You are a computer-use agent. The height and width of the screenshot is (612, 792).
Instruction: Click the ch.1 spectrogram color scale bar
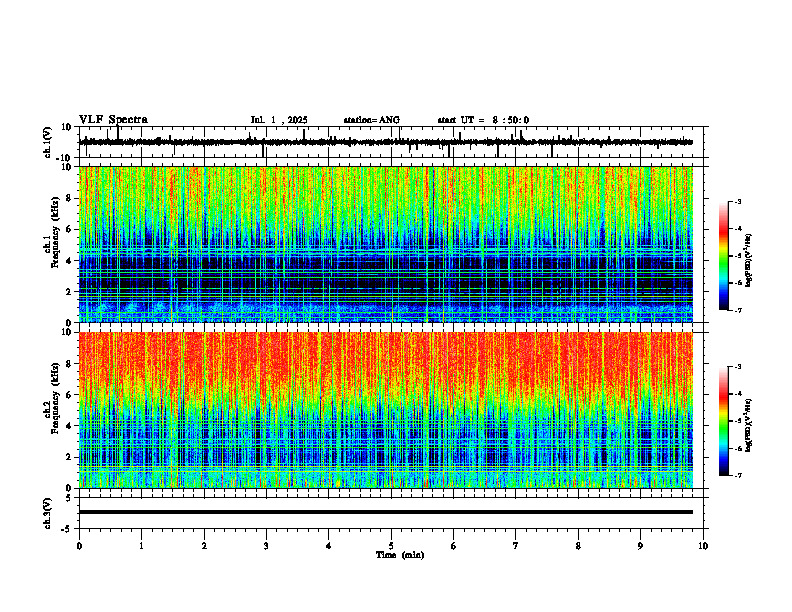724,256
